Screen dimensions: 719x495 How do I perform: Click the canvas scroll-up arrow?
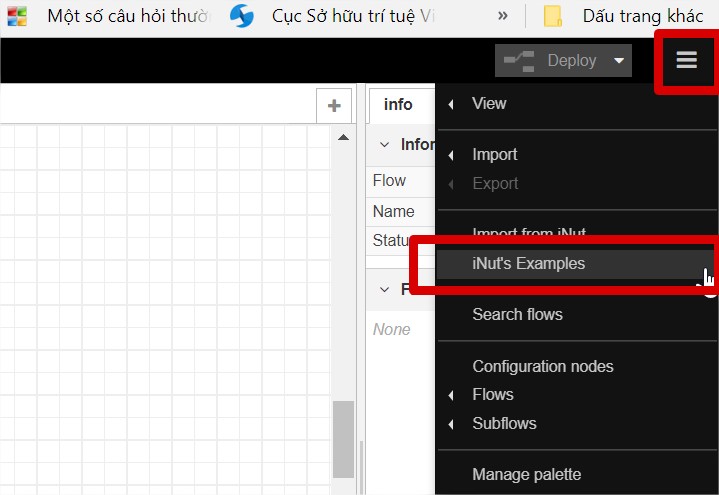click(343, 137)
